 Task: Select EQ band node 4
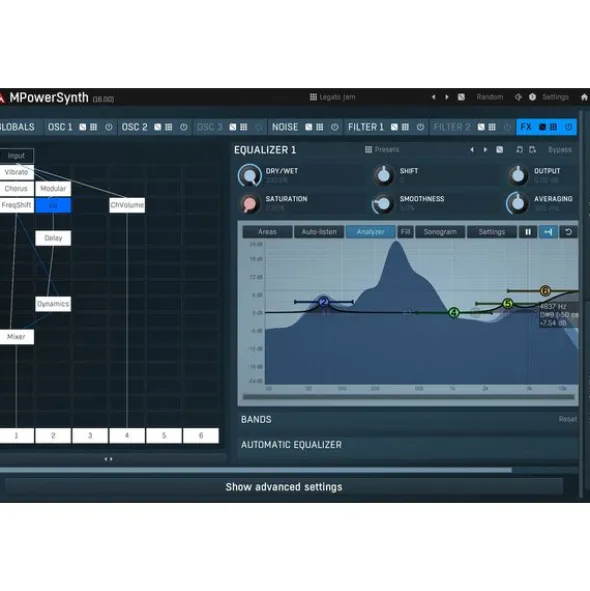tap(454, 312)
